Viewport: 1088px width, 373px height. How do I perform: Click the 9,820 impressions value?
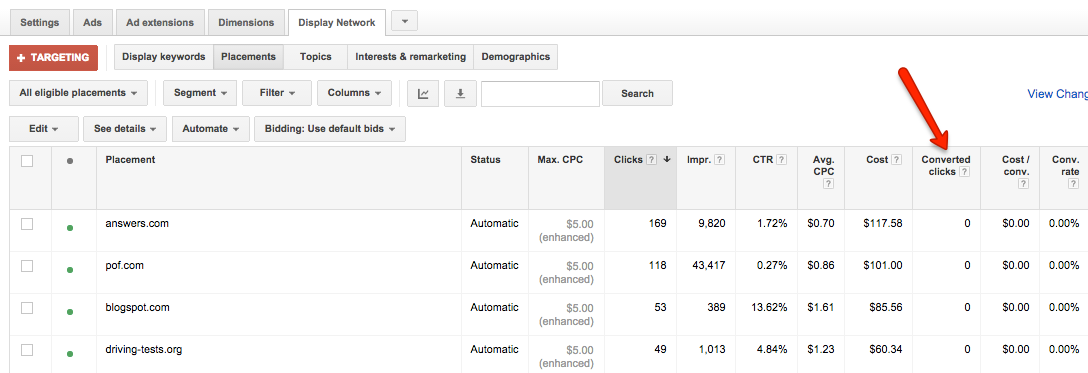coord(712,223)
